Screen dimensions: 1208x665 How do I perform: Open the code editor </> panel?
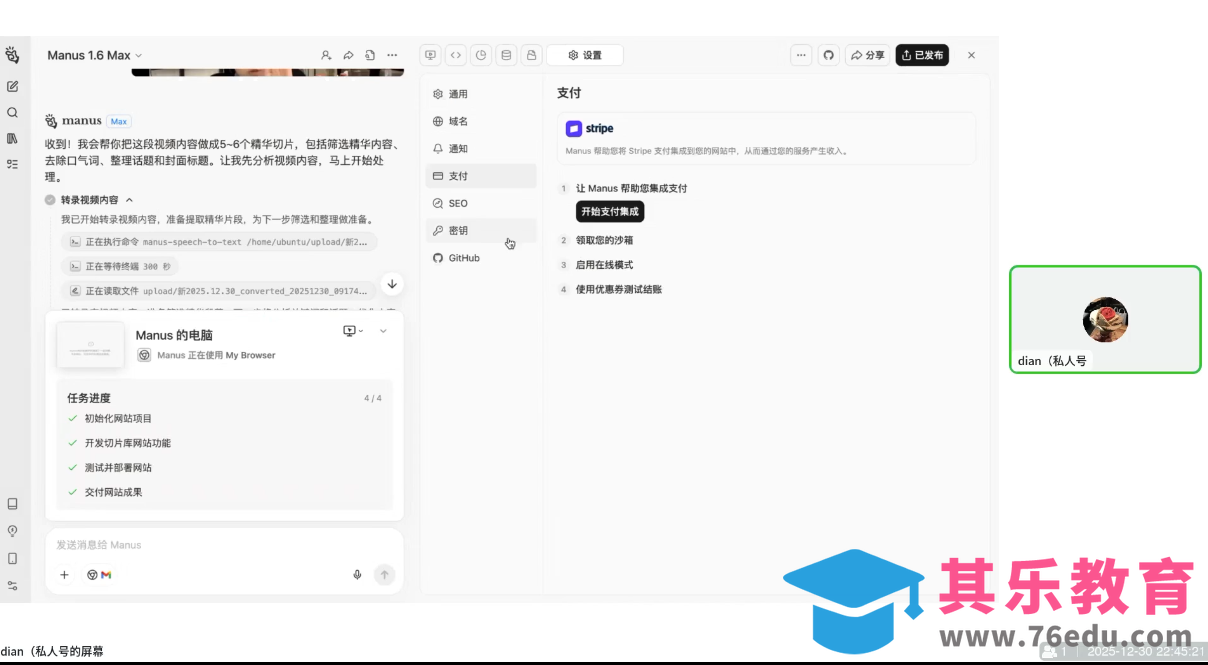pos(456,55)
